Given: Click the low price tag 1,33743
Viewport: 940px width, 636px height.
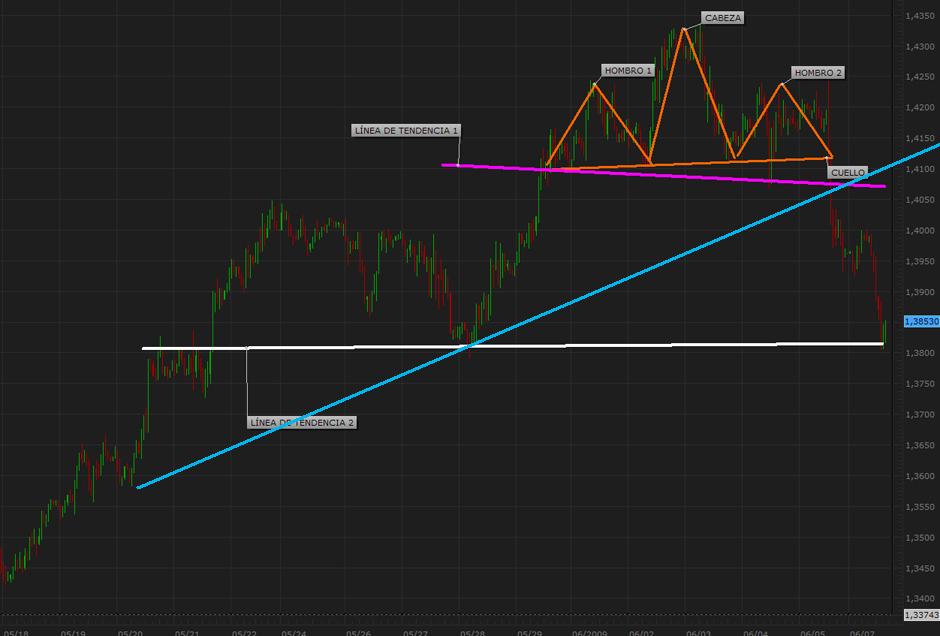Looking at the screenshot, I should click(x=921, y=615).
